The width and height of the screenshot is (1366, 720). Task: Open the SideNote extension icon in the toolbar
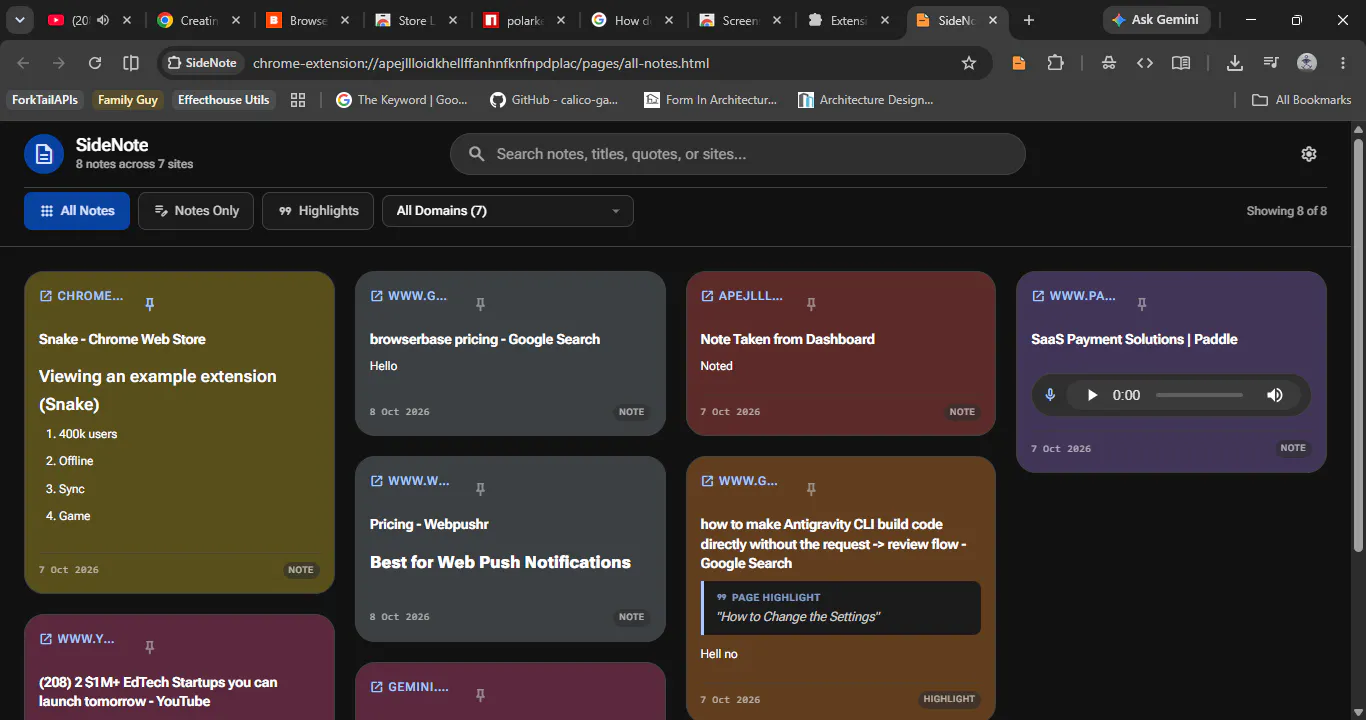[1019, 63]
